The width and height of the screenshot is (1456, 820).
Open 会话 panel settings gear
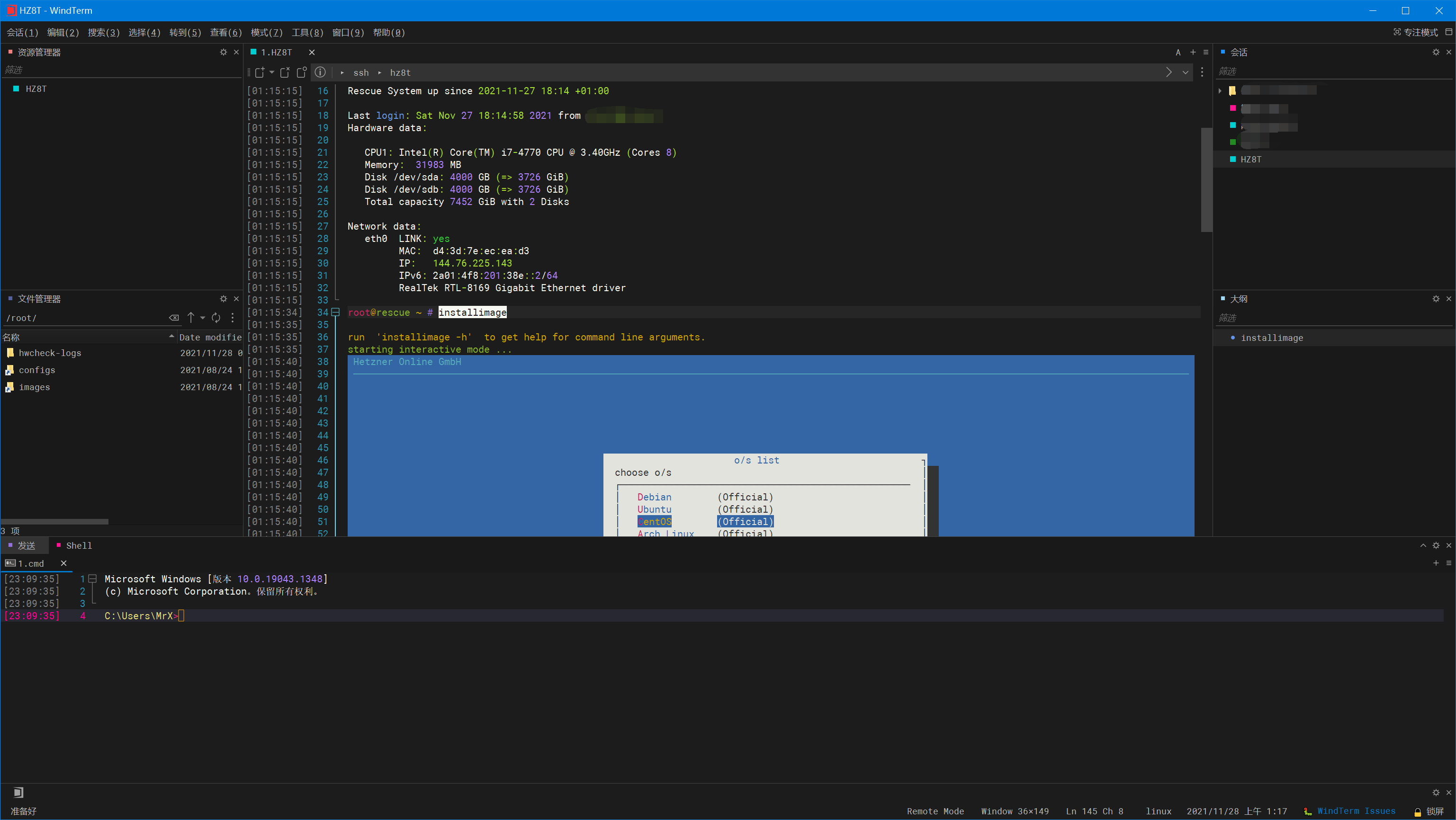click(x=1436, y=52)
